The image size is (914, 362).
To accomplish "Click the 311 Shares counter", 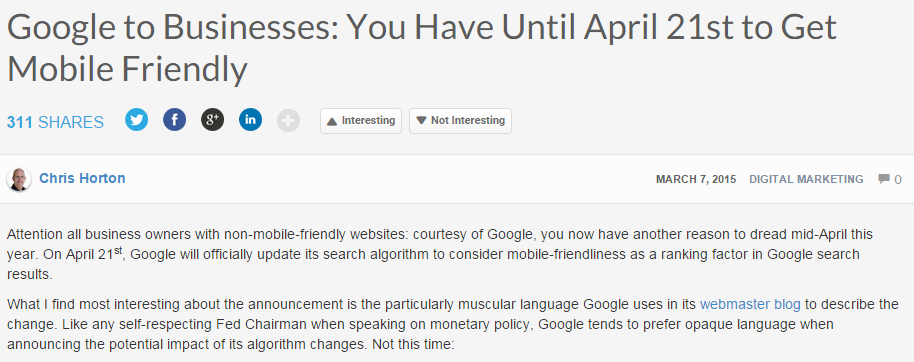I will [x=55, y=122].
